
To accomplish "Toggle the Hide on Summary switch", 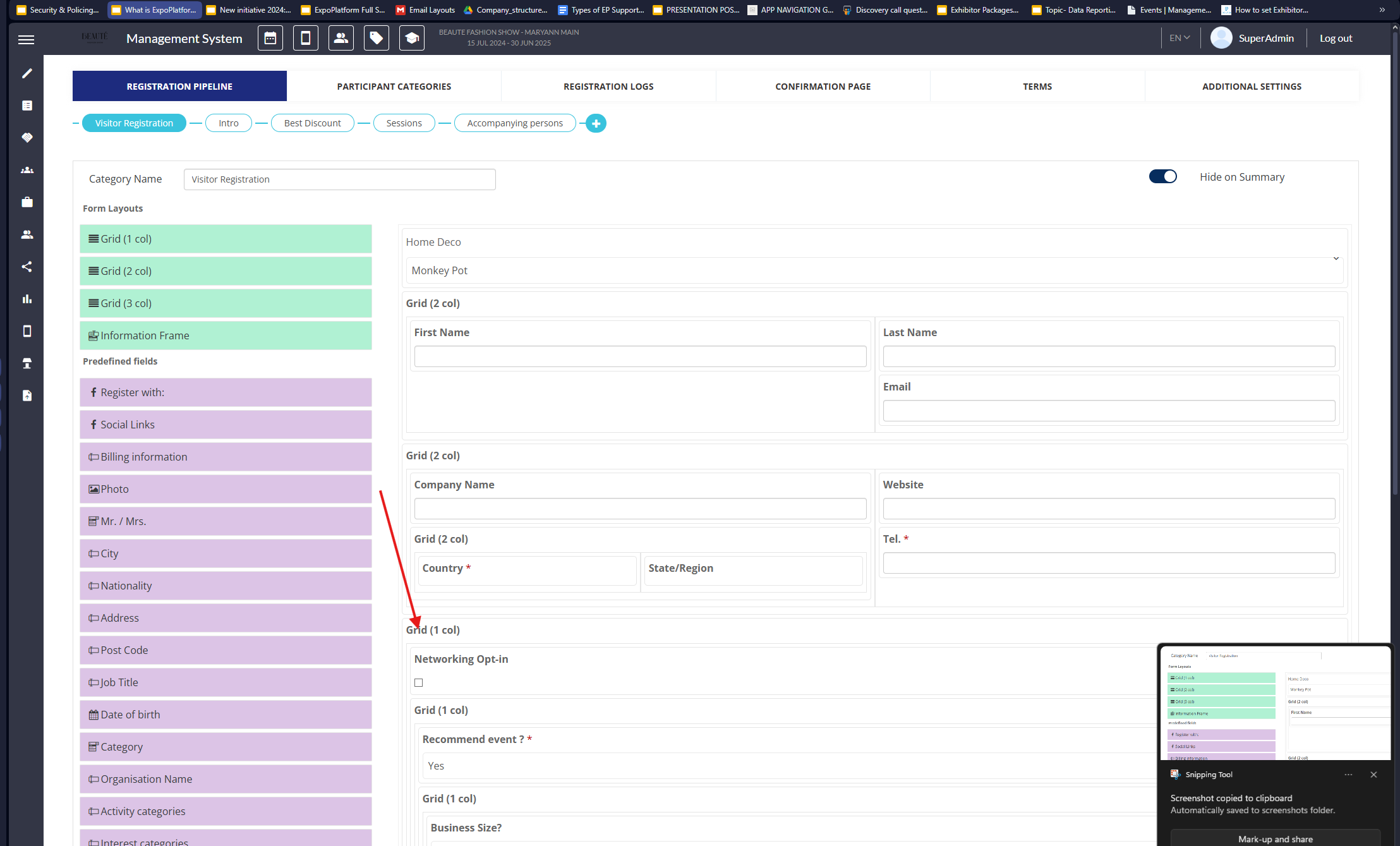I will point(1162,177).
